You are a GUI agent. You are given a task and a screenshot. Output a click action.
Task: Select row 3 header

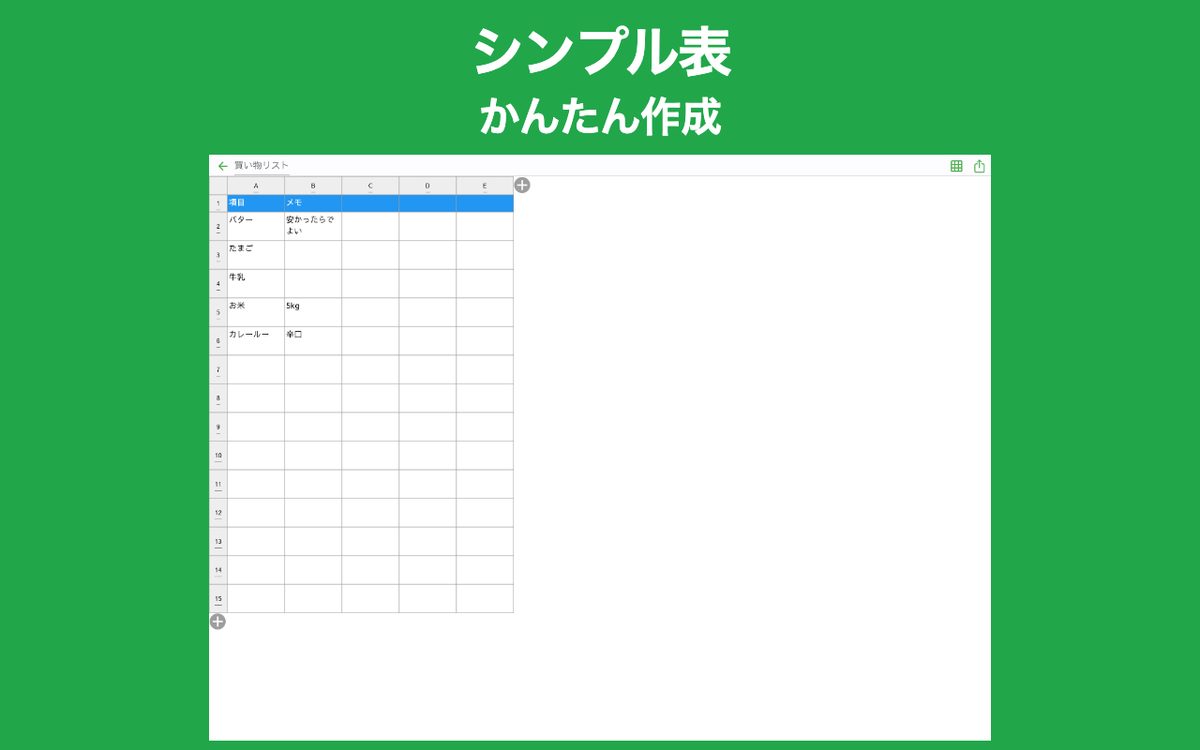(x=218, y=256)
